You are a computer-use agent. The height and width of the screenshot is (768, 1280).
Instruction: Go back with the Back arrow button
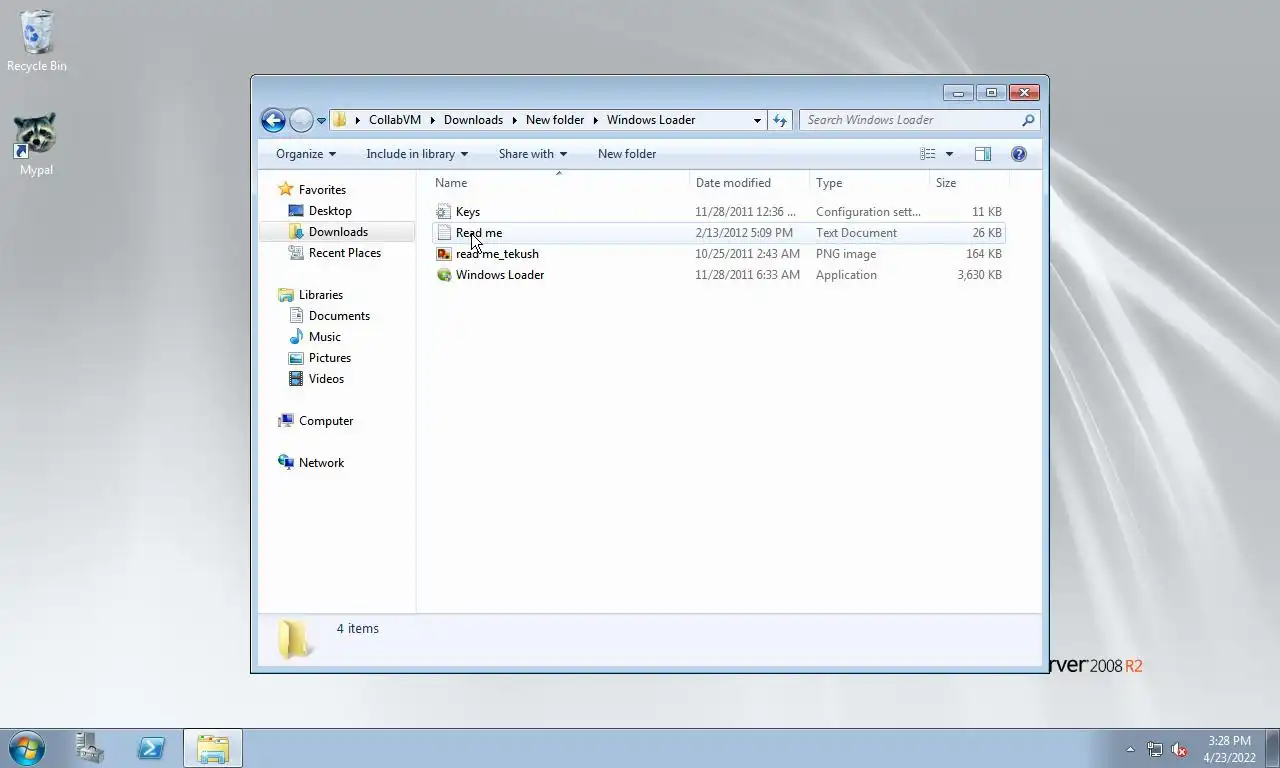pos(273,120)
